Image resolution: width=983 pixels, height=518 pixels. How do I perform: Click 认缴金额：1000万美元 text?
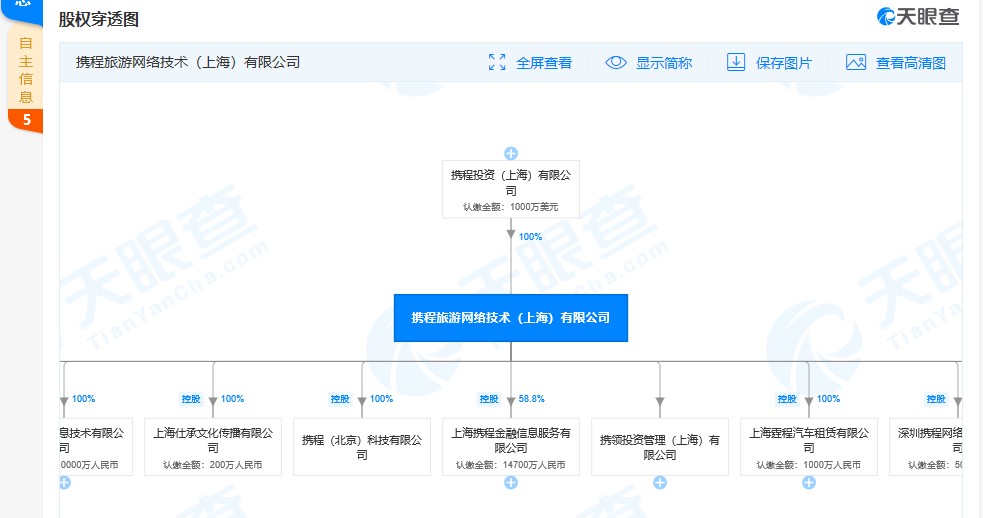point(511,207)
